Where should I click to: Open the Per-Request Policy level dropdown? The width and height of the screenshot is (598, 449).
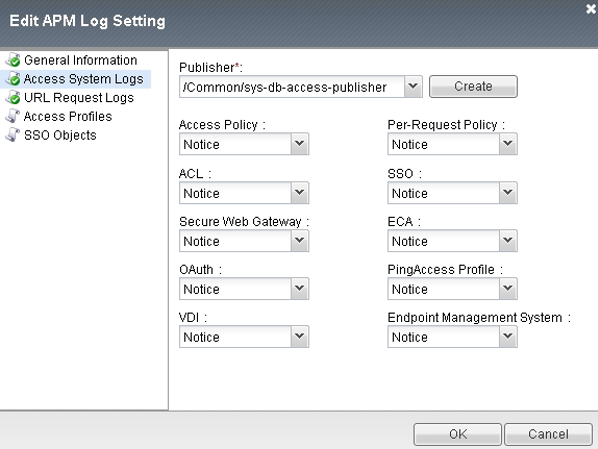tap(452, 144)
